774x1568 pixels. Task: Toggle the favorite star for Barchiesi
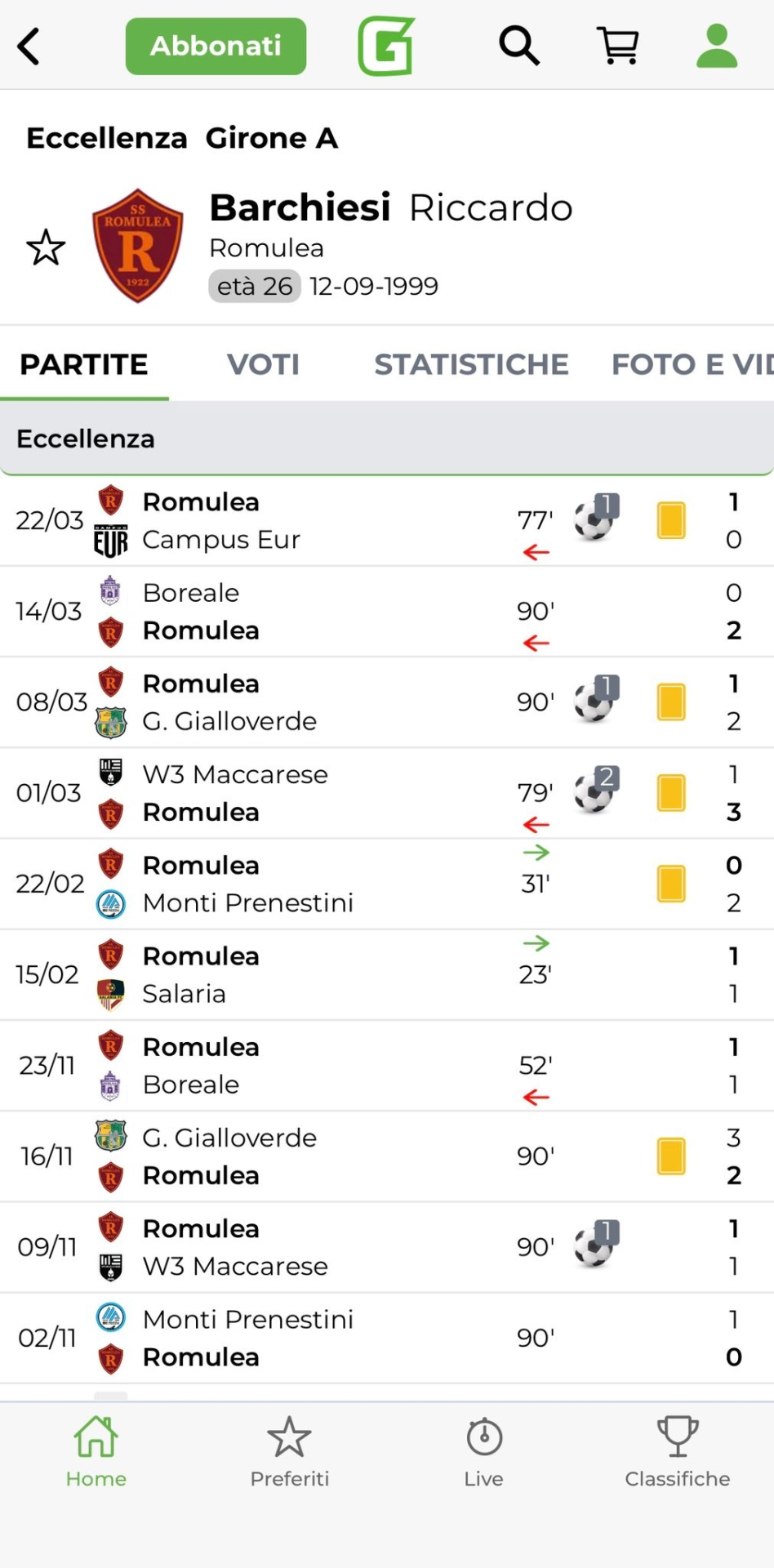46,247
